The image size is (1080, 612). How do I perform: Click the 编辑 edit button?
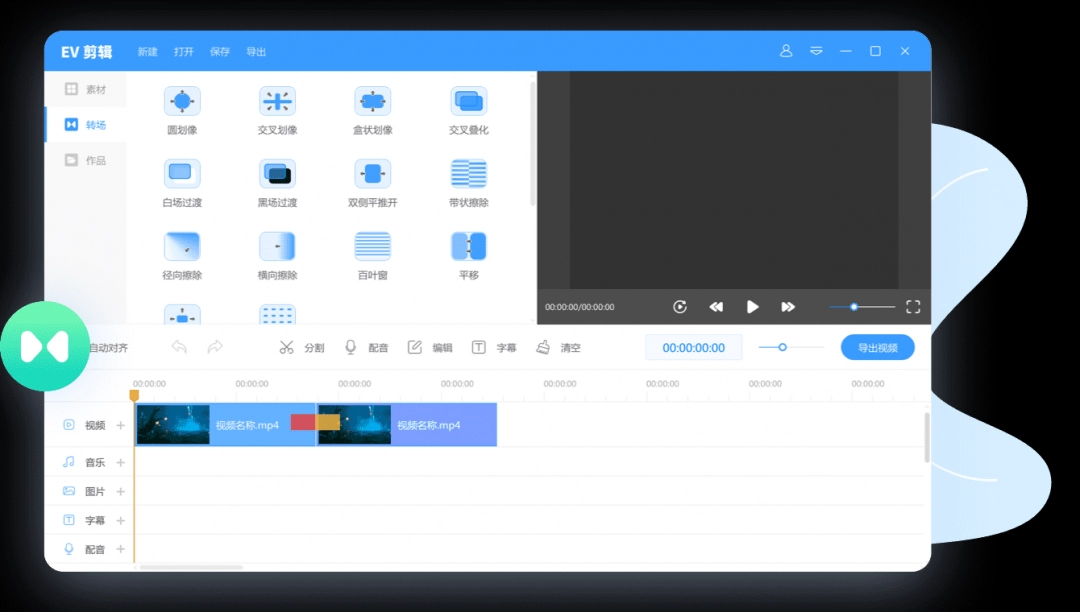[x=430, y=347]
